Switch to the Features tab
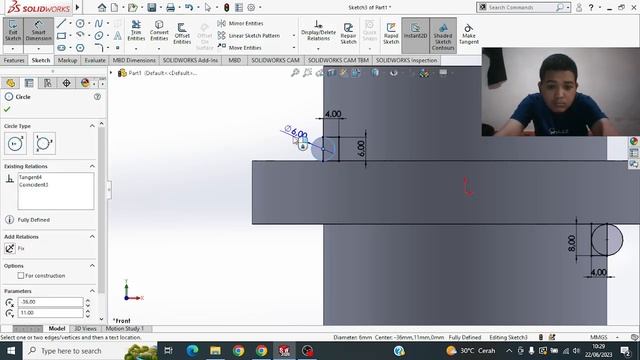Viewport: 640px width, 360px height. (14, 60)
